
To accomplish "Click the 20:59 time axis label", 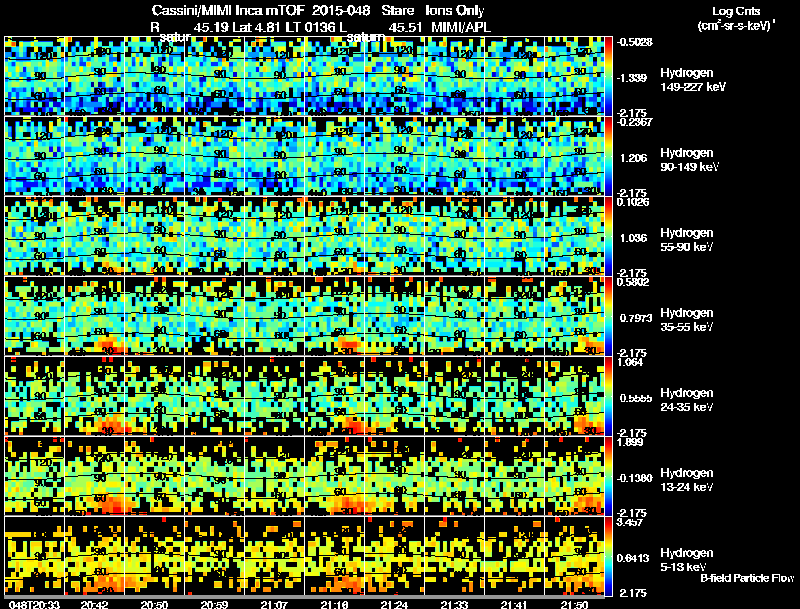I will click(214, 604).
